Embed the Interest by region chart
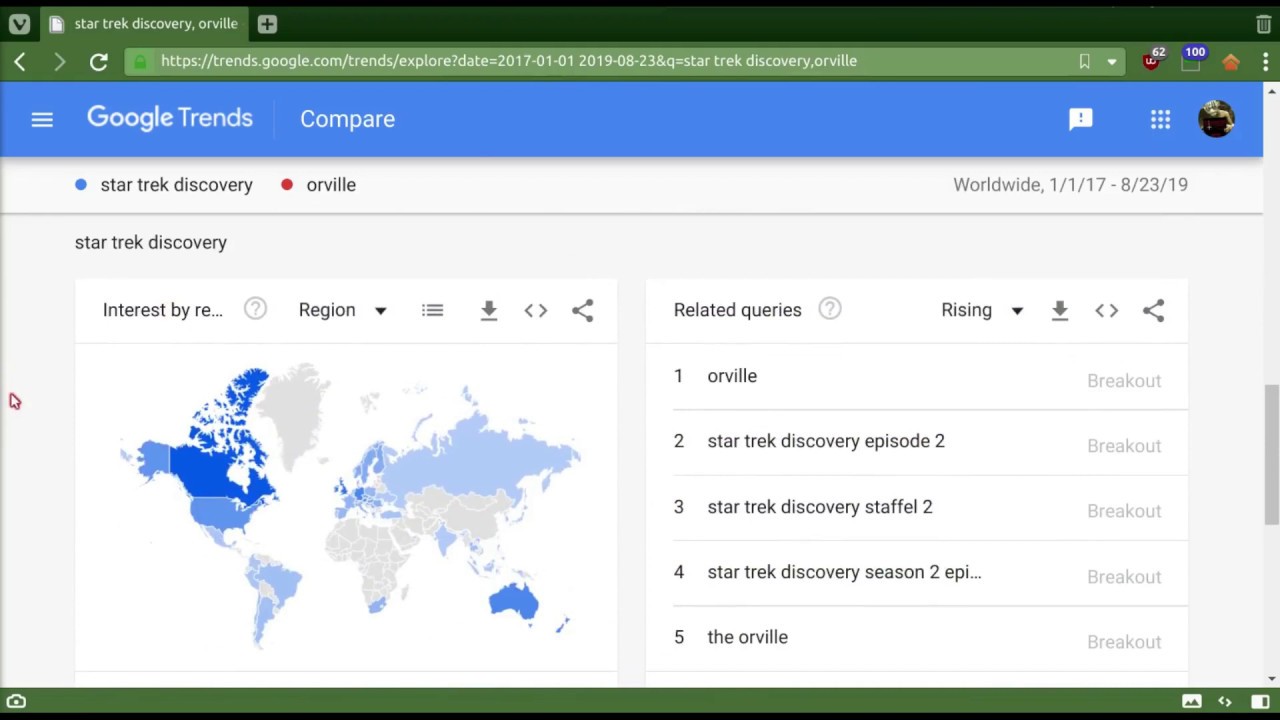The width and height of the screenshot is (1280, 720). (x=536, y=310)
